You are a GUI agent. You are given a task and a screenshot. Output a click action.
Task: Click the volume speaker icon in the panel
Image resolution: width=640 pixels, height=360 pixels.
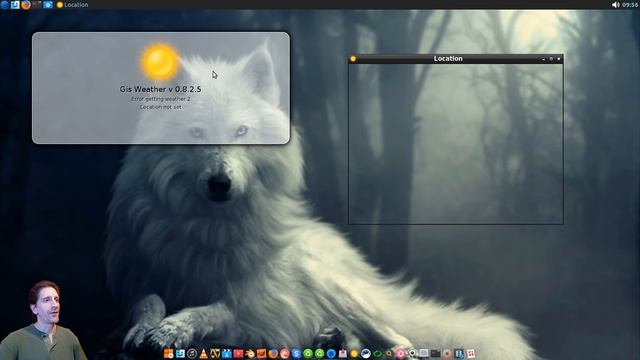[x=616, y=4]
